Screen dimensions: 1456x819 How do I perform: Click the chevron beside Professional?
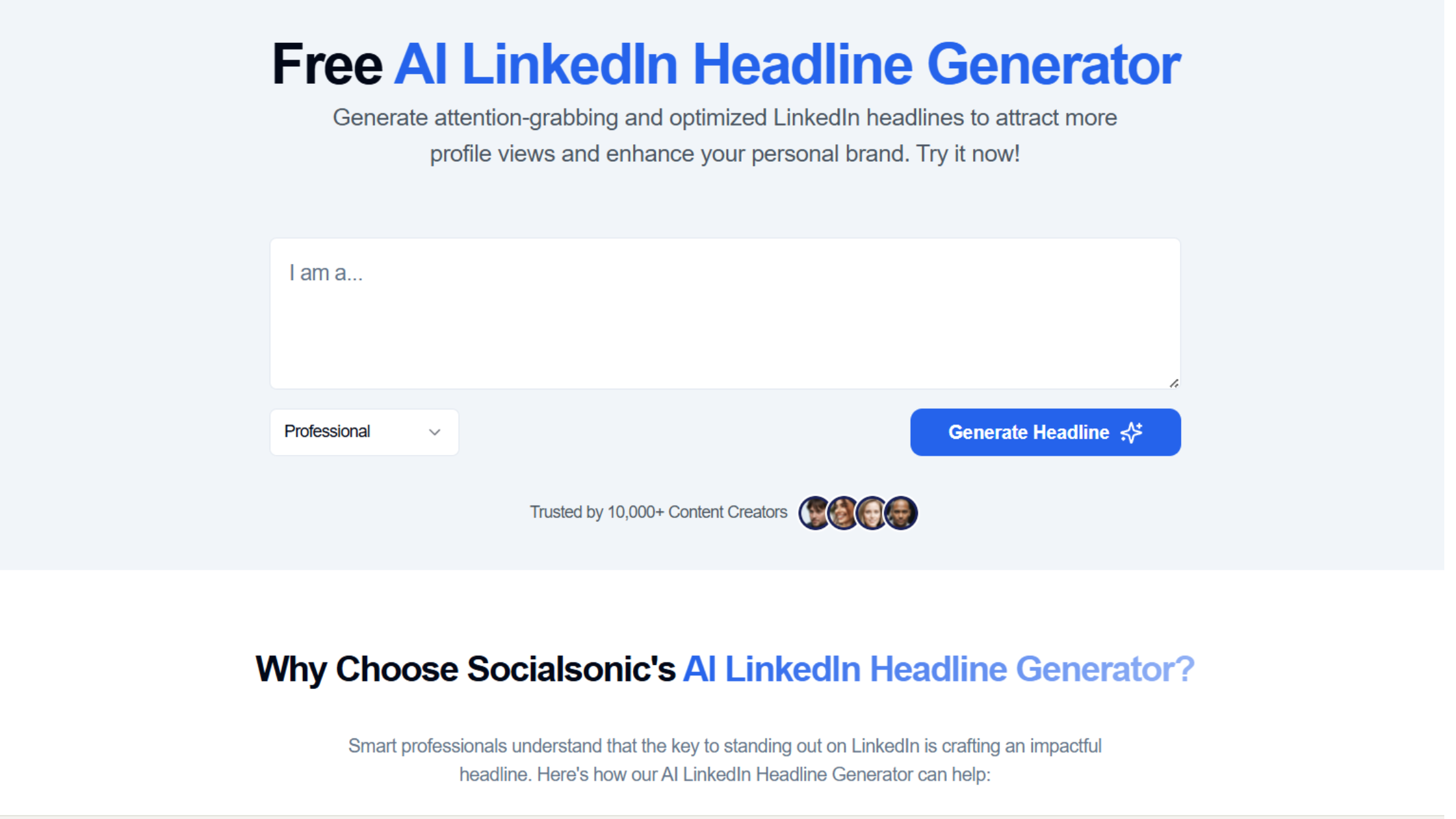(434, 432)
